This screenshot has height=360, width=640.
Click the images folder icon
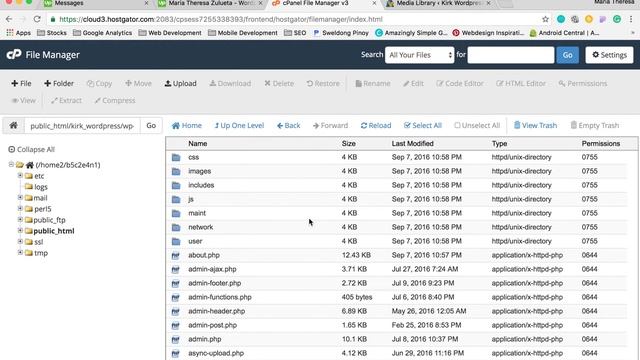click(x=176, y=171)
